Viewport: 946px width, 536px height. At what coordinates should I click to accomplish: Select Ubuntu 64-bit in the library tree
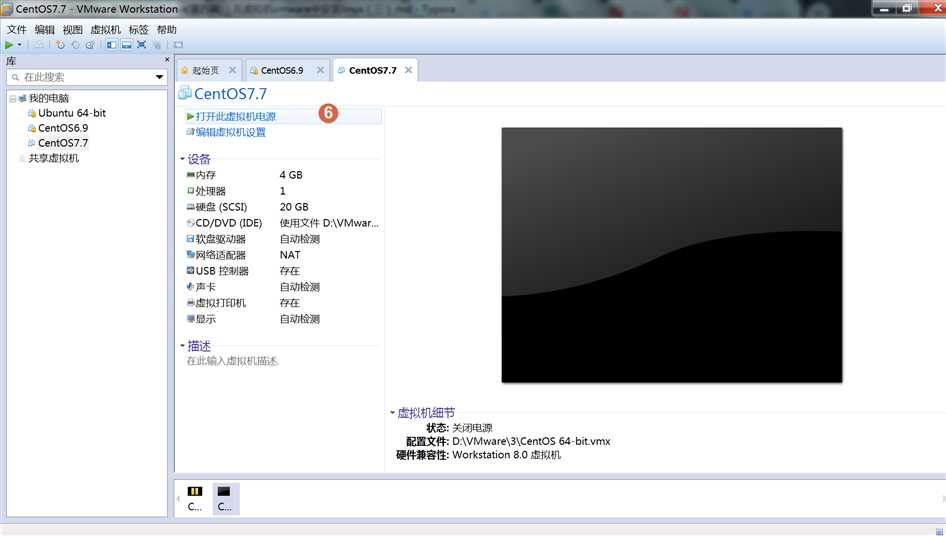(x=72, y=113)
